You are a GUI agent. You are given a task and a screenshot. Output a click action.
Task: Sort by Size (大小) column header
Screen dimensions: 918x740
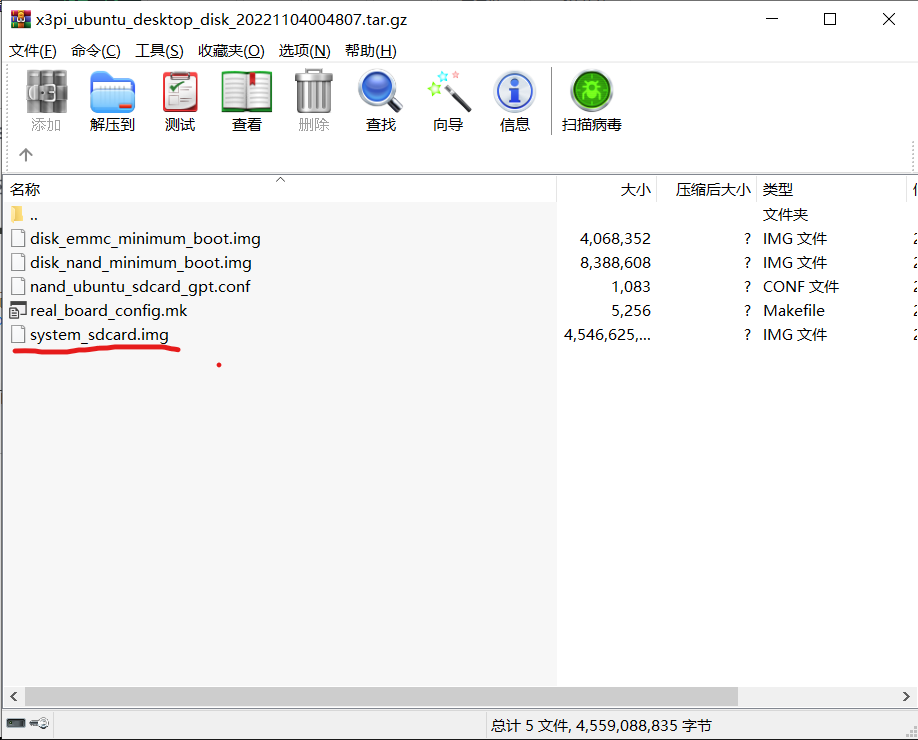607,189
